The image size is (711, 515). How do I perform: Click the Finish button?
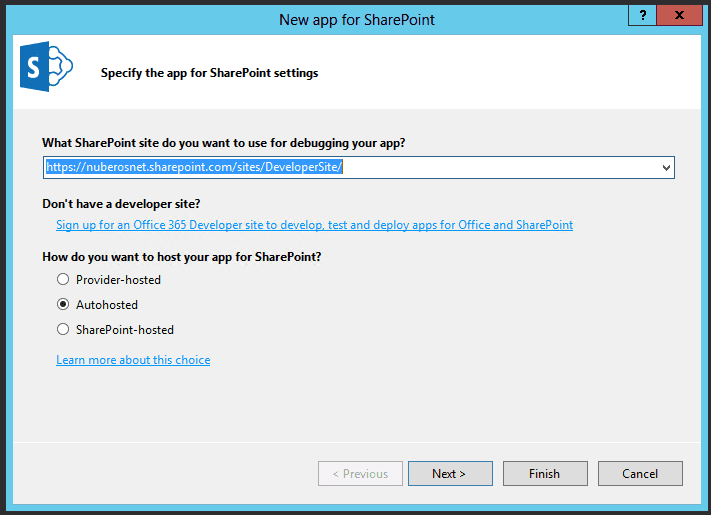(x=545, y=474)
